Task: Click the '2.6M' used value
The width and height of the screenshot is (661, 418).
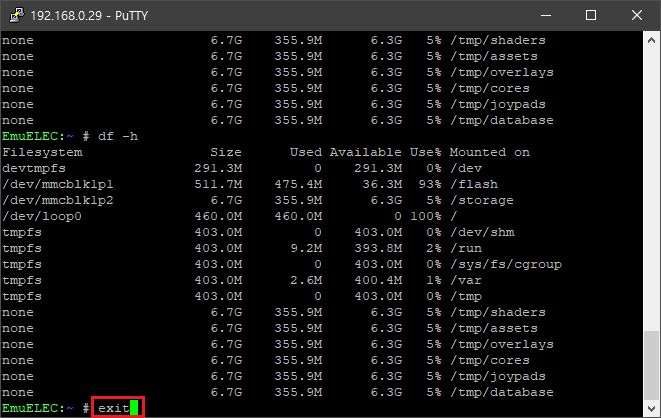Action: [306, 281]
